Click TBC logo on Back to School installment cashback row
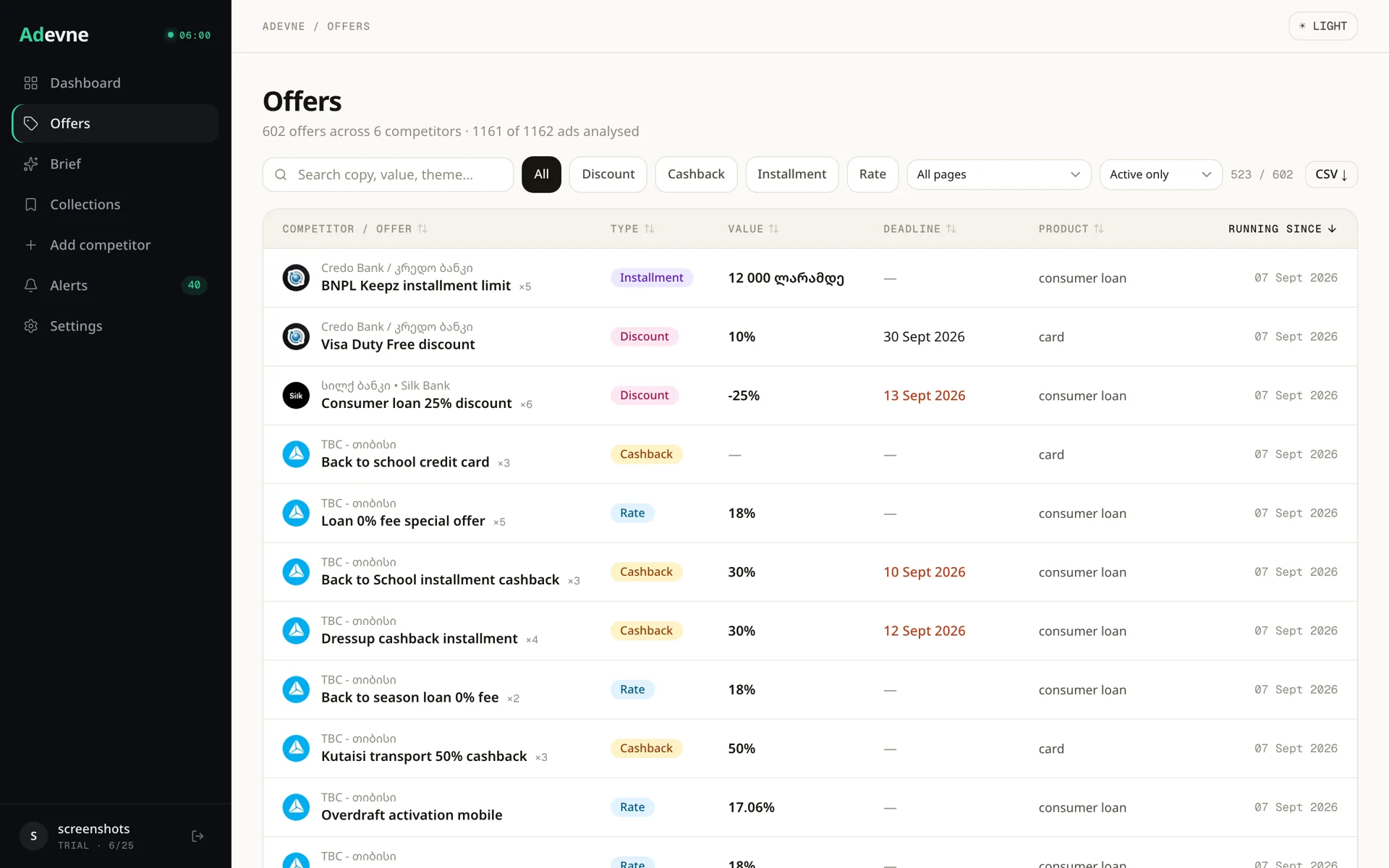The width and height of the screenshot is (1389, 868). tap(296, 572)
